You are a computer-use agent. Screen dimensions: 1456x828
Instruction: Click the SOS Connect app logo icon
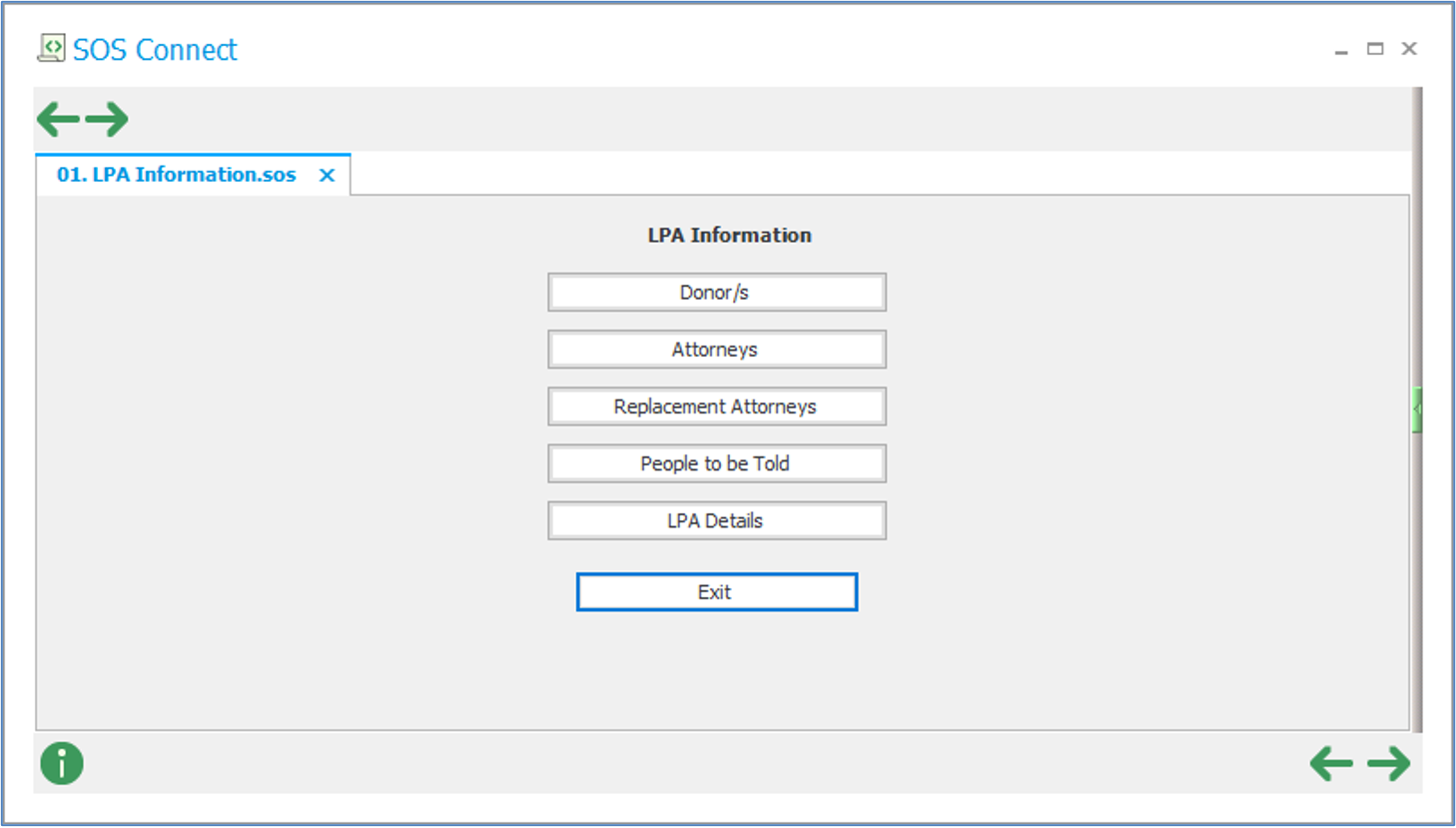[x=51, y=48]
